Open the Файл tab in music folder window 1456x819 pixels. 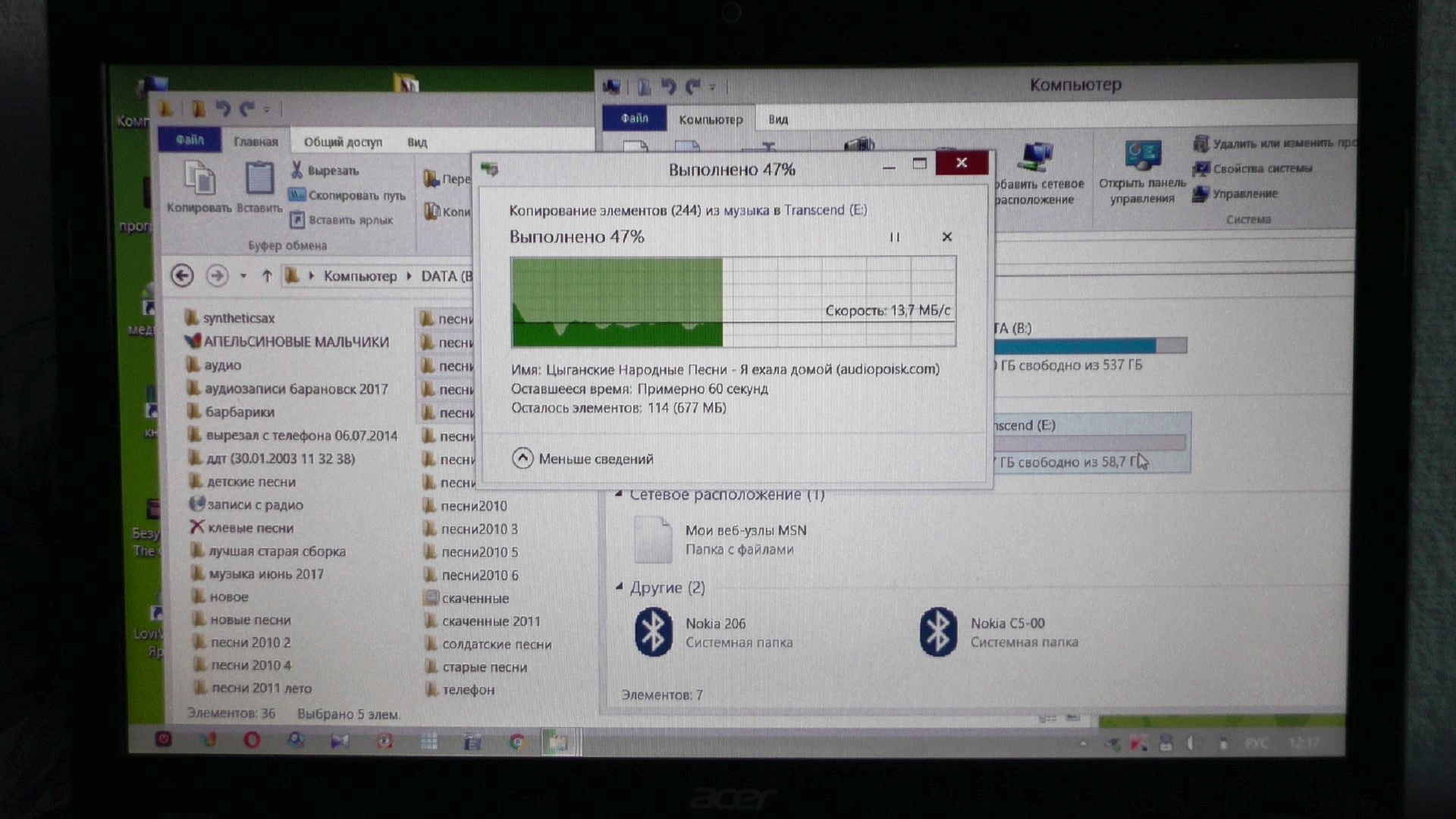[190, 140]
